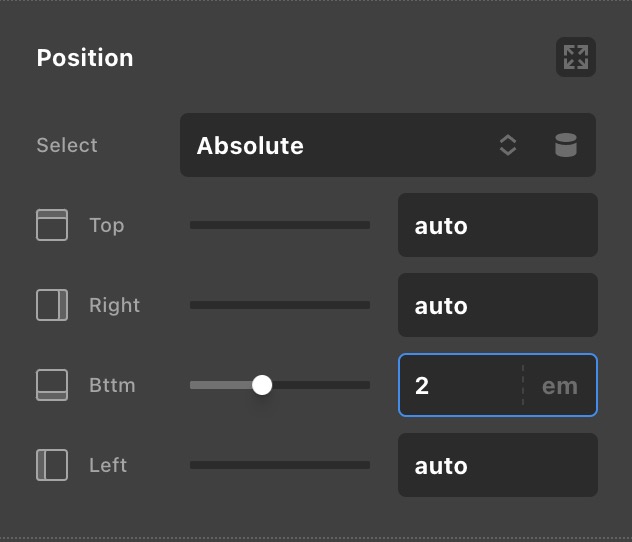Screen dimensions: 632x542
Task: Open the Absolute position dropdown
Action: 388,145
